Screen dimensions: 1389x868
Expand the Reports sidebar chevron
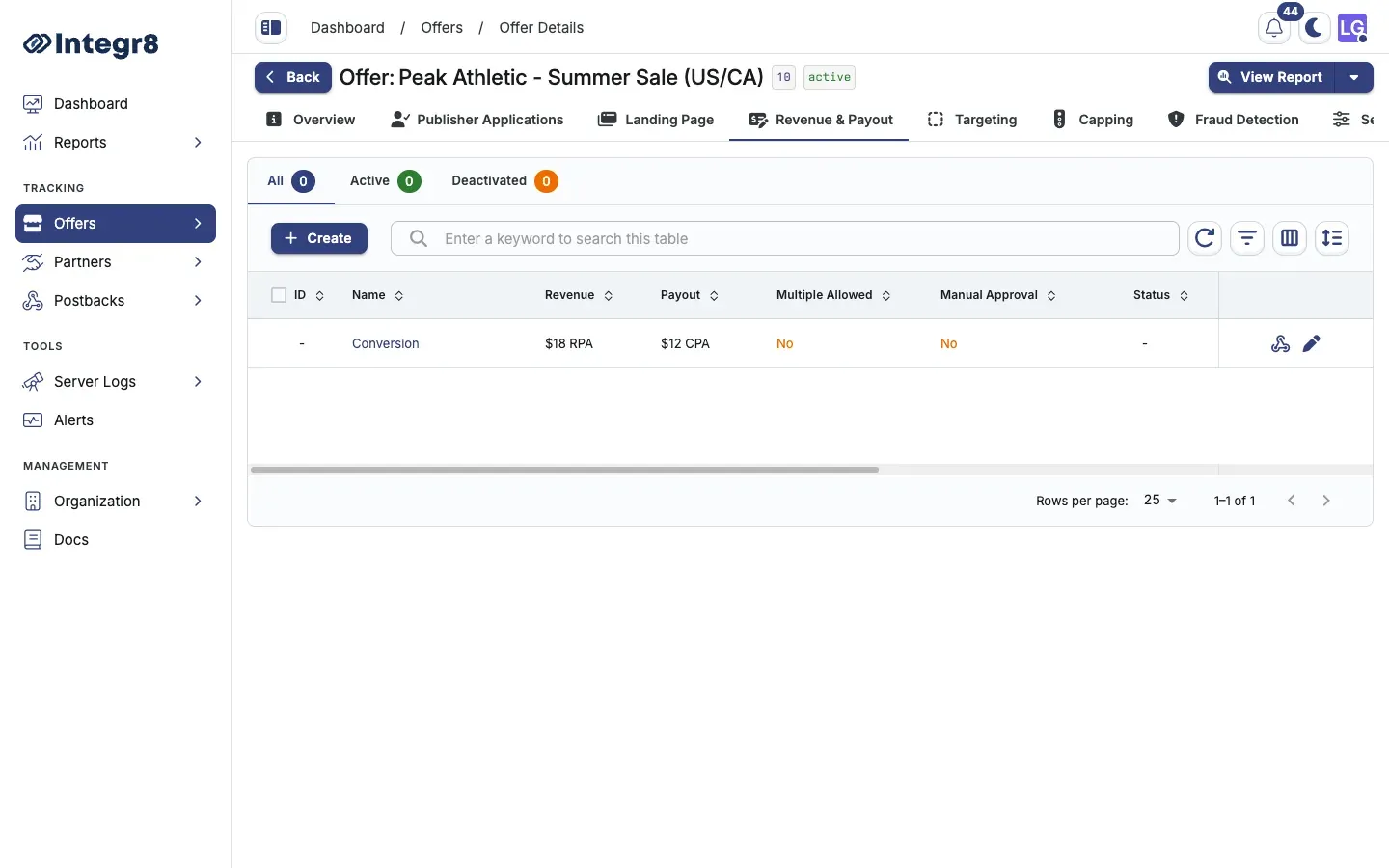click(198, 143)
